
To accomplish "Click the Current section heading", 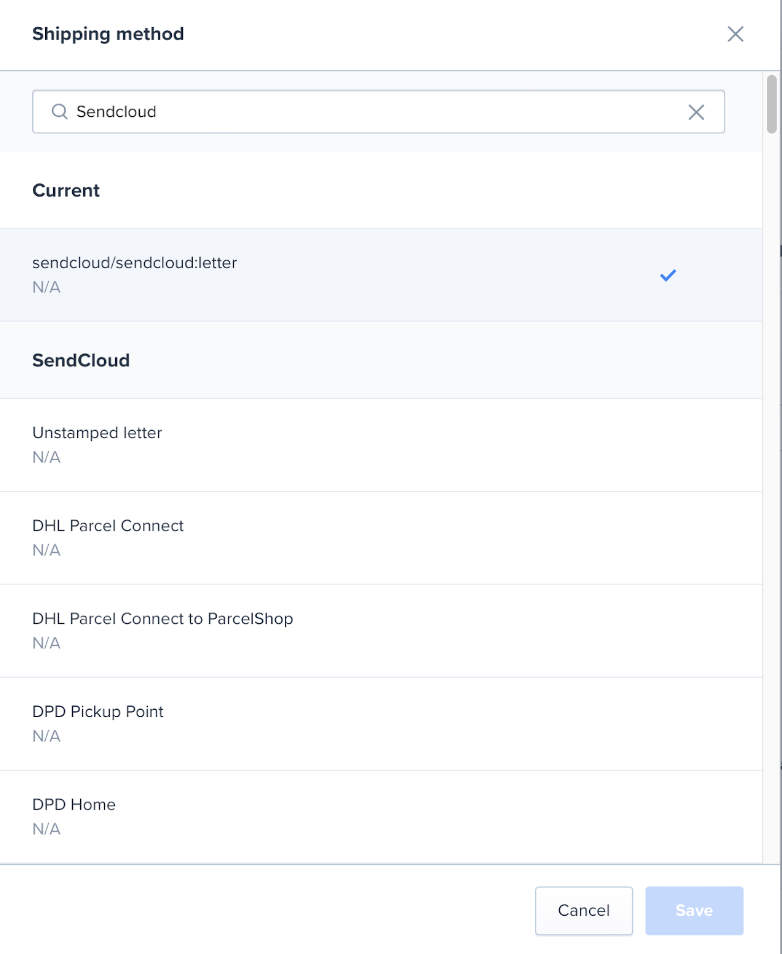I will coord(66,190).
